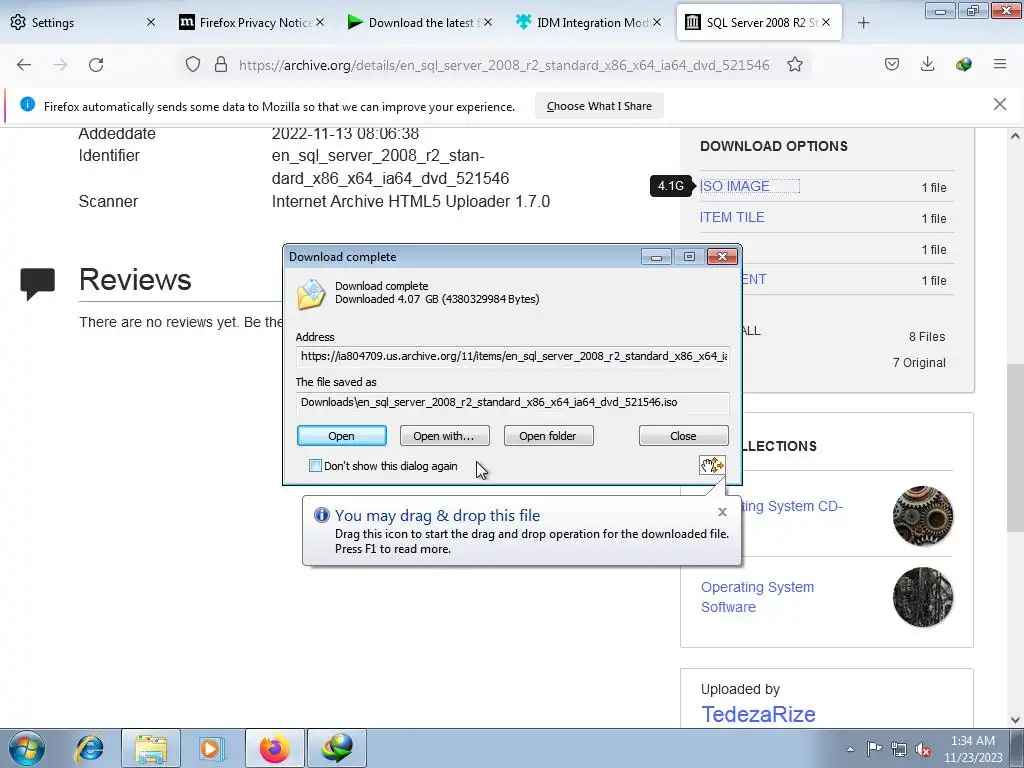Click the Address field in dialog

[x=513, y=356]
